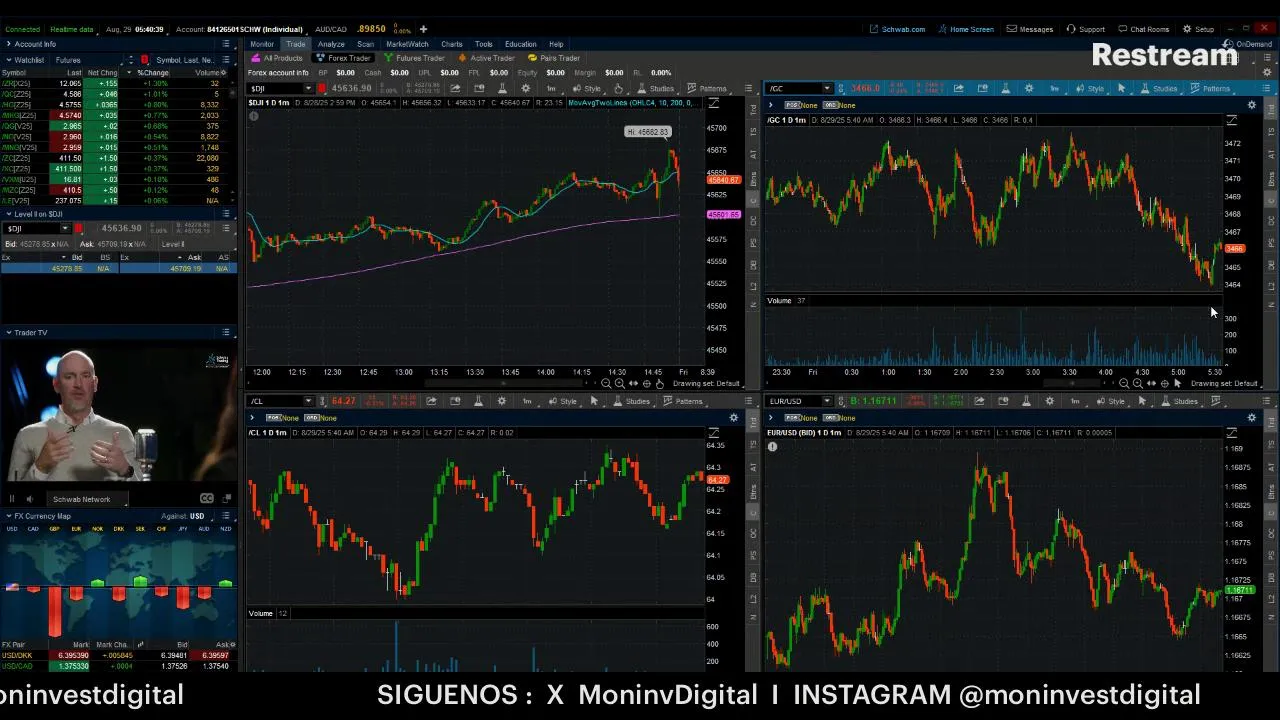Collapse the FX Currency Map section
The height and width of the screenshot is (720, 1280).
[8, 516]
